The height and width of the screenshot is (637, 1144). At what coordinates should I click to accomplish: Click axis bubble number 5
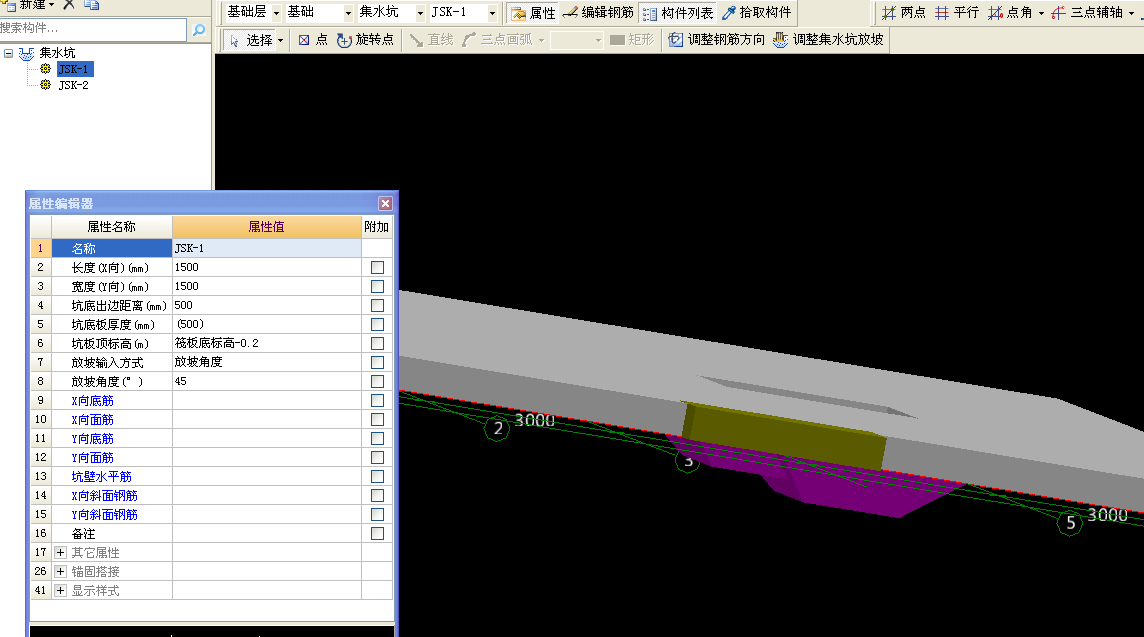(1070, 522)
